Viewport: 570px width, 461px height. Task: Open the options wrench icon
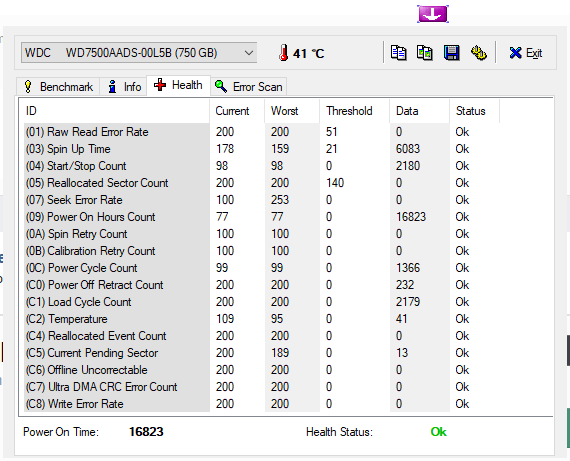click(479, 53)
